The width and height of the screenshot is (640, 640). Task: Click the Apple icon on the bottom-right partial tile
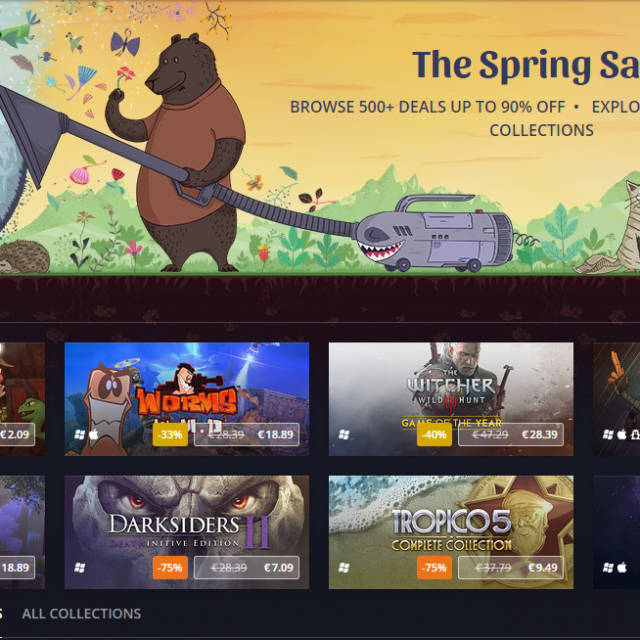(622, 567)
